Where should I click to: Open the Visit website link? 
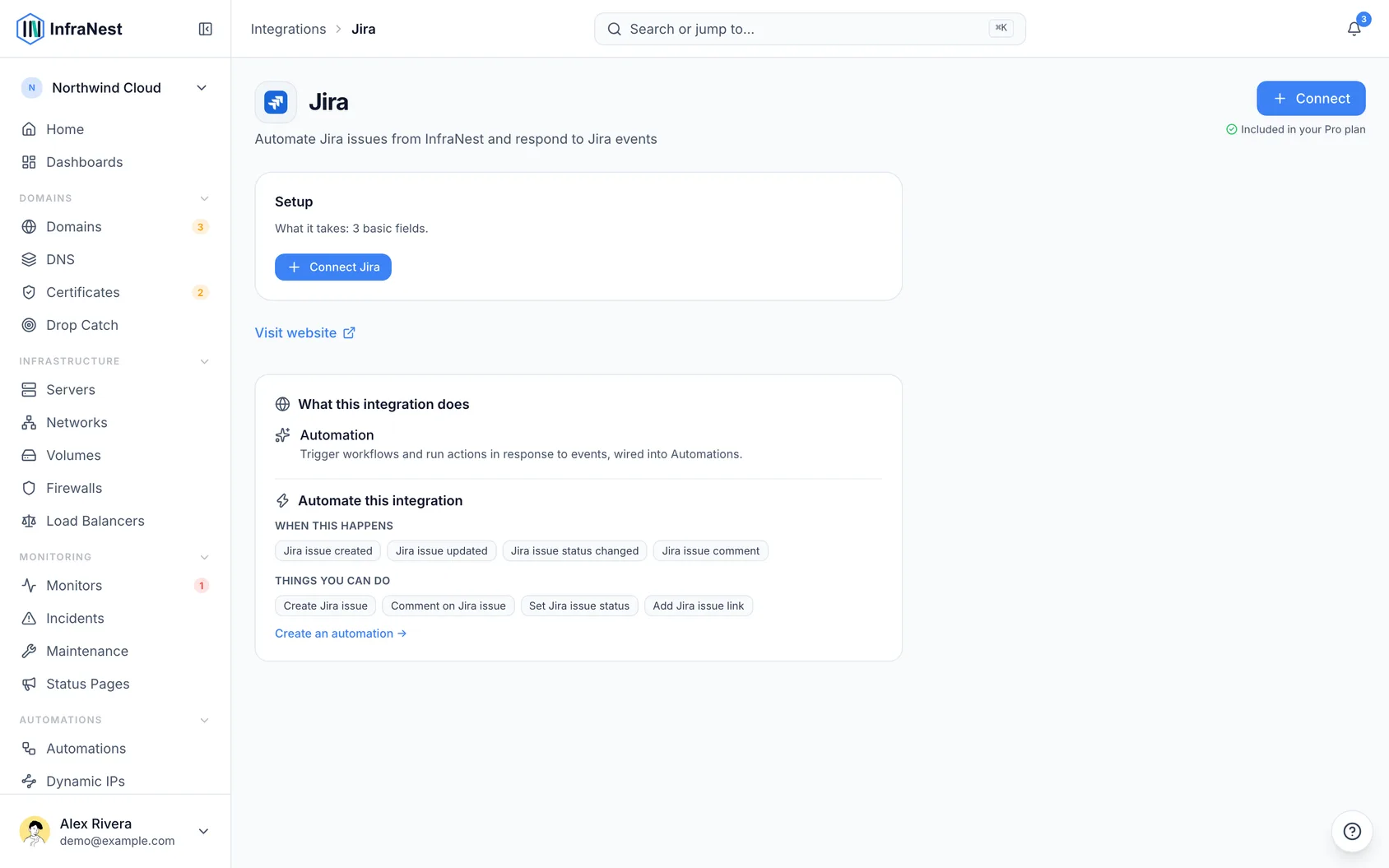305,332
